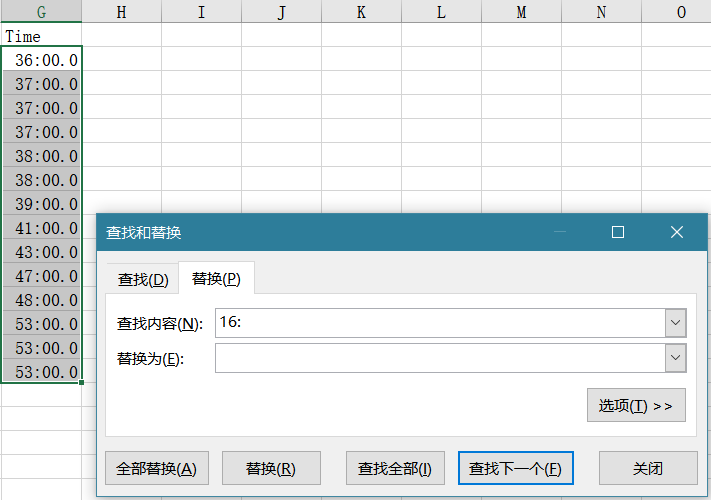Click the fill handle at selection corner
This screenshot has width=711, height=500.
pyautogui.click(x=81, y=383)
